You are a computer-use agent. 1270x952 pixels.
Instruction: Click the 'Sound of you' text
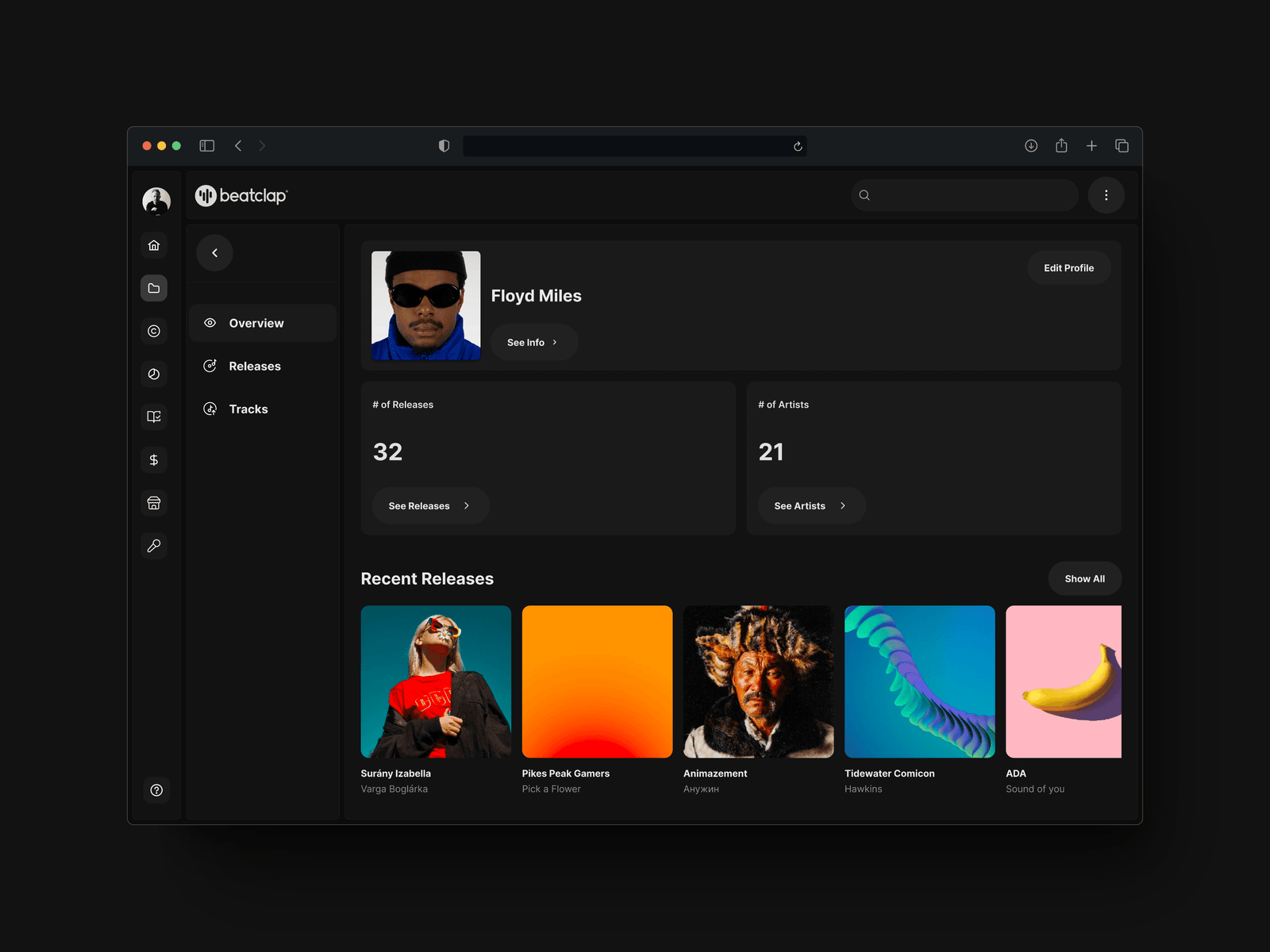click(1035, 789)
